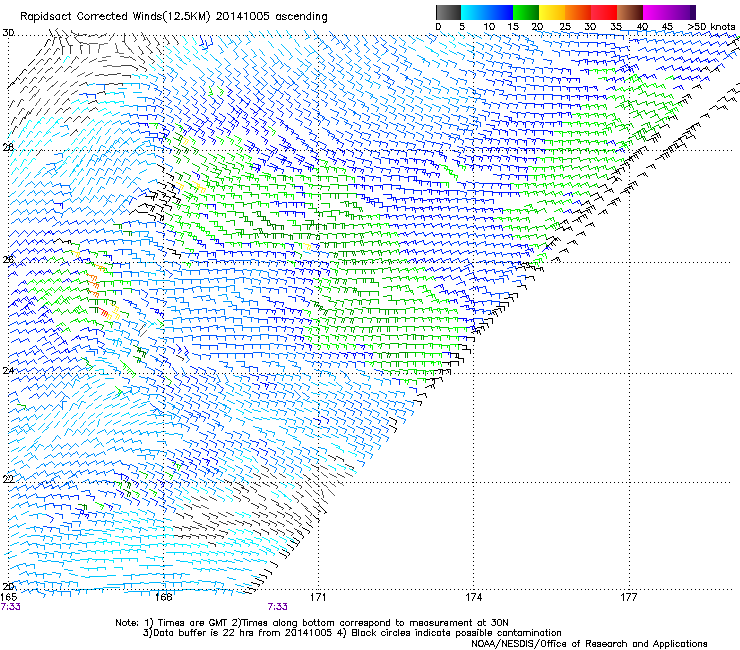
Task: Click the purple 7:33 time under 165
Action: pyautogui.click(x=10, y=607)
